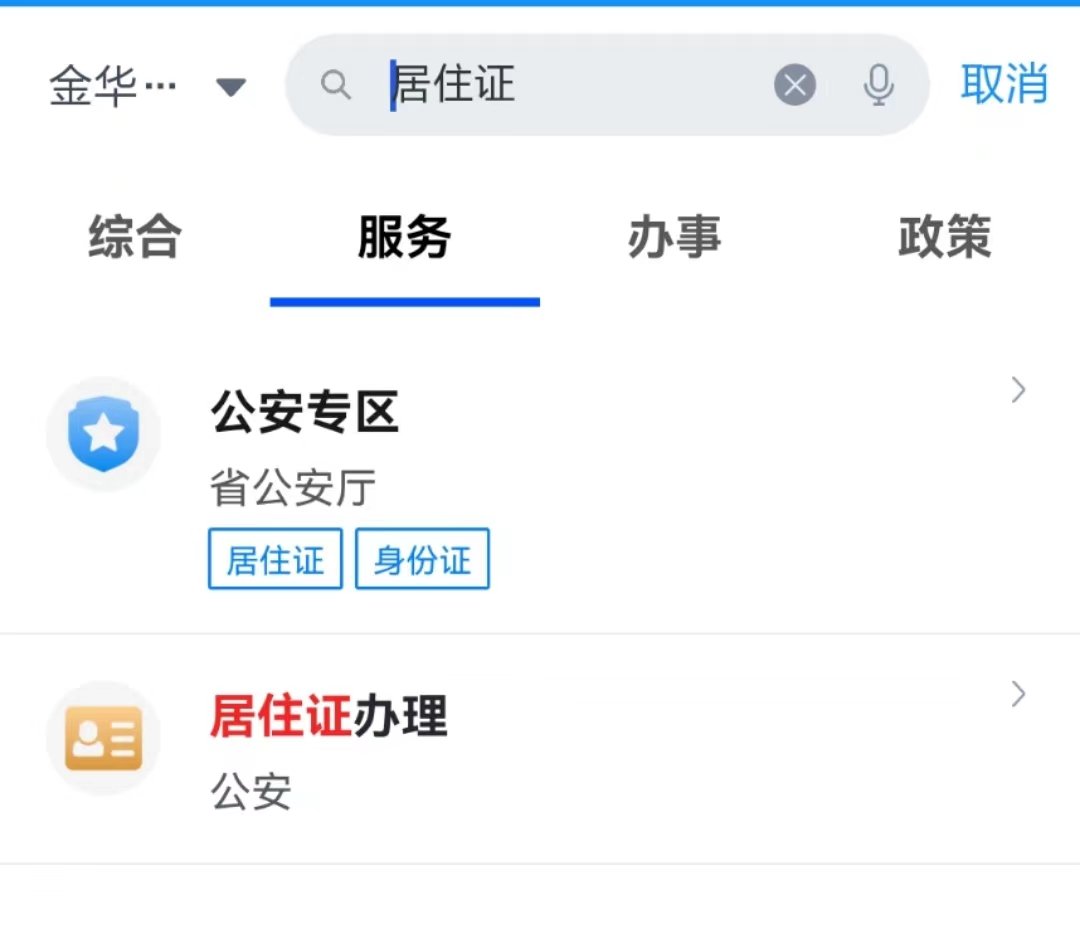This screenshot has height=929, width=1080.
Task: Tap the 省公安厅 subtitle text
Action: click(x=293, y=489)
